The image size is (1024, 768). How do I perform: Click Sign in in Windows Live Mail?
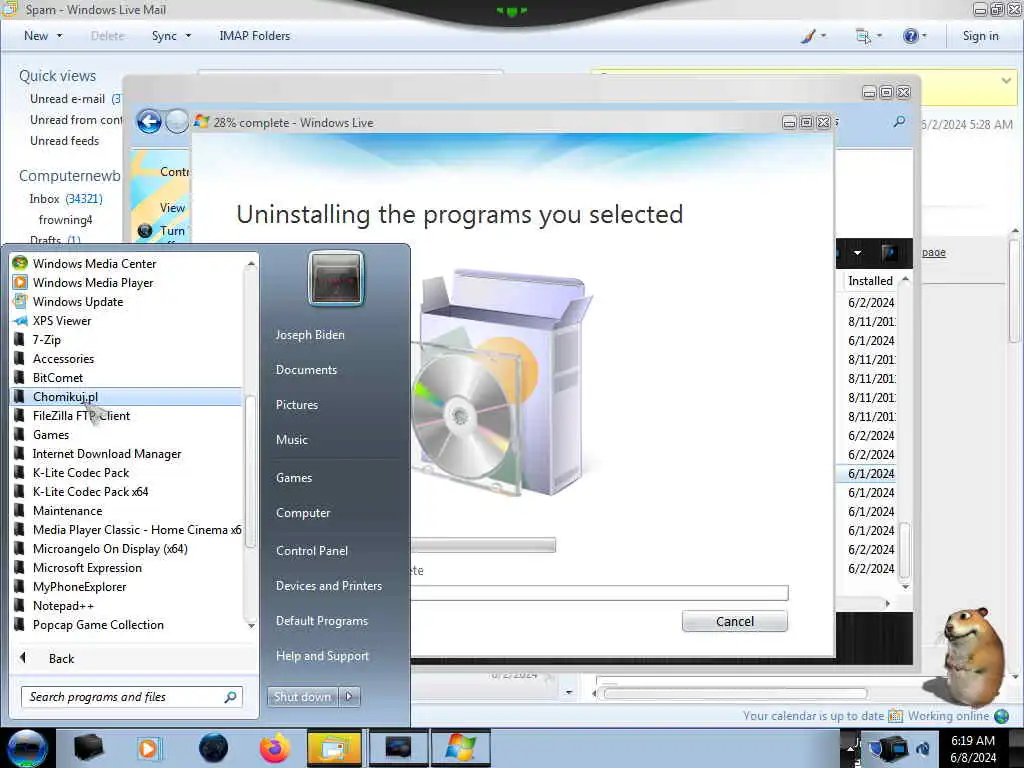click(x=980, y=36)
